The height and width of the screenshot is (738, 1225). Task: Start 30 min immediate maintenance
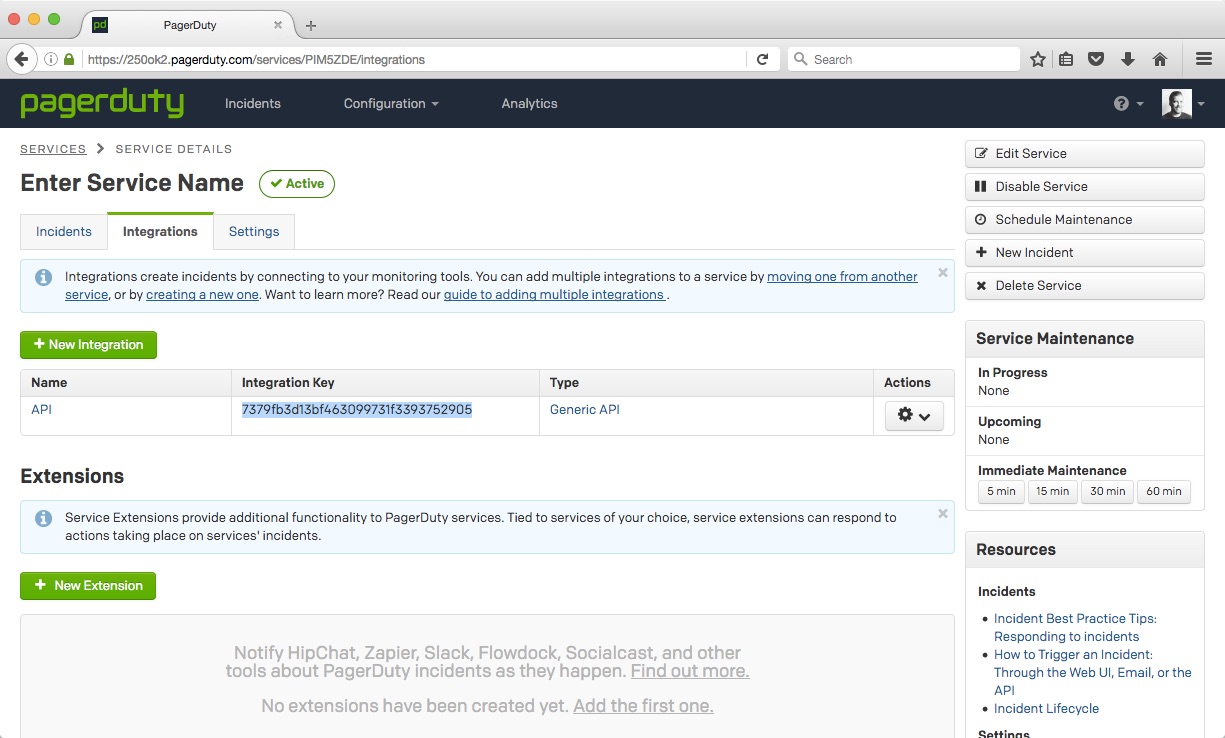[1108, 491]
